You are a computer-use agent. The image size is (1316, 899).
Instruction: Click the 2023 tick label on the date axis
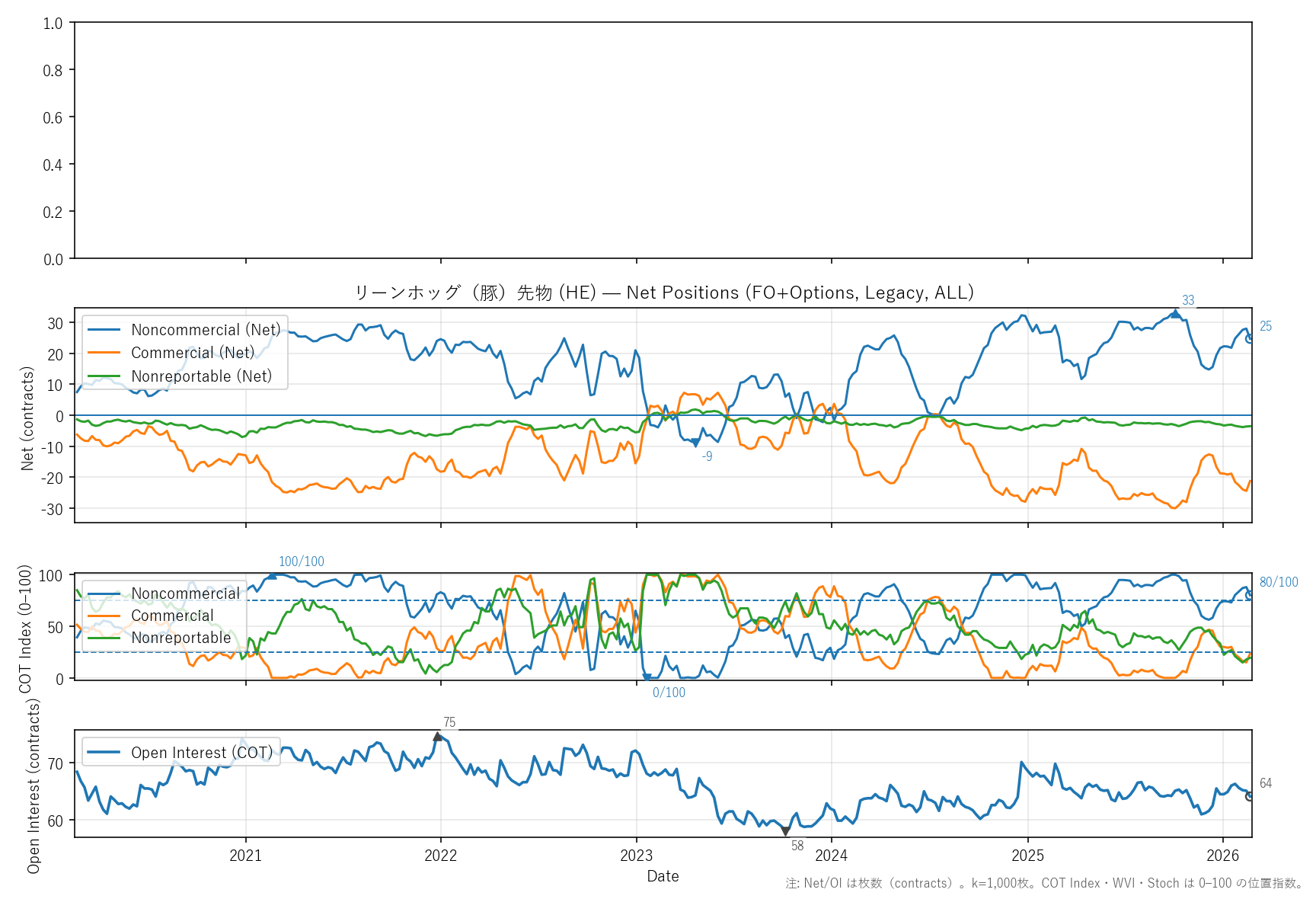pyautogui.click(x=636, y=856)
